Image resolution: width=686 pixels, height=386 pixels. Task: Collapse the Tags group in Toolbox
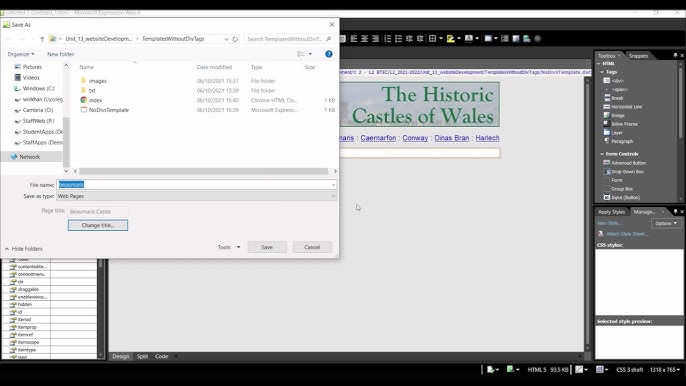click(602, 72)
